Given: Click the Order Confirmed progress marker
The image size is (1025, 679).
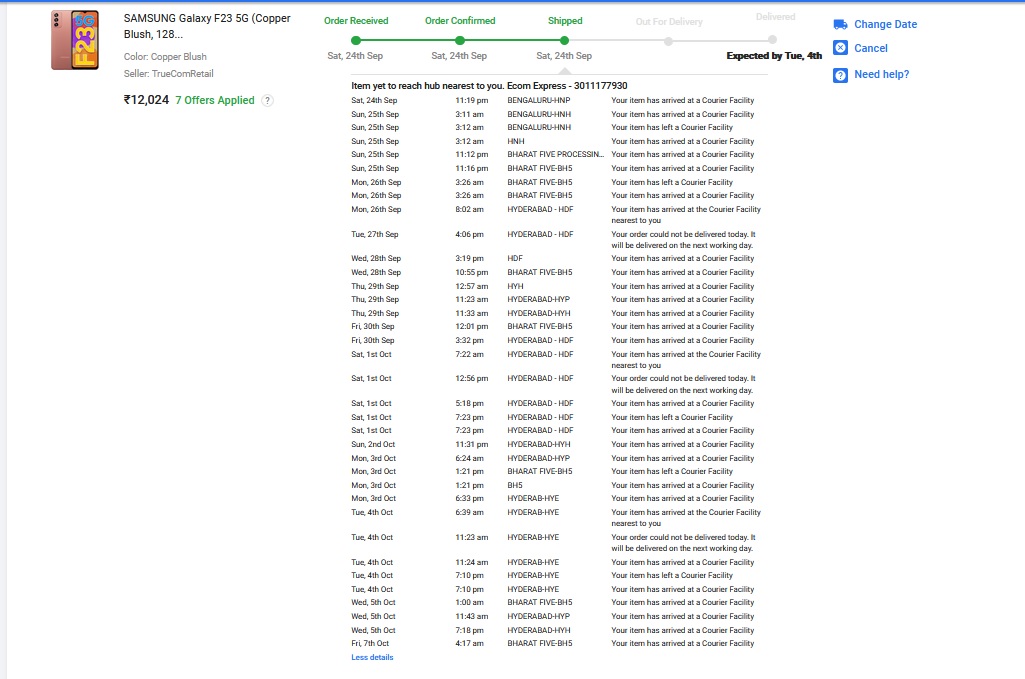Looking at the screenshot, I should tap(460, 41).
